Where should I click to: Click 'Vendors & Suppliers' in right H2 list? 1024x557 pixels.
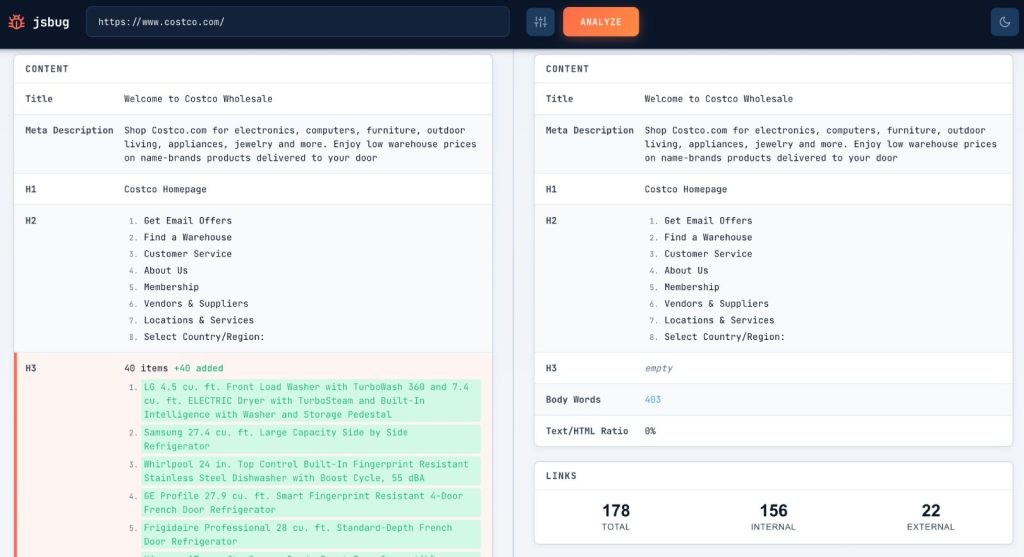(716, 304)
